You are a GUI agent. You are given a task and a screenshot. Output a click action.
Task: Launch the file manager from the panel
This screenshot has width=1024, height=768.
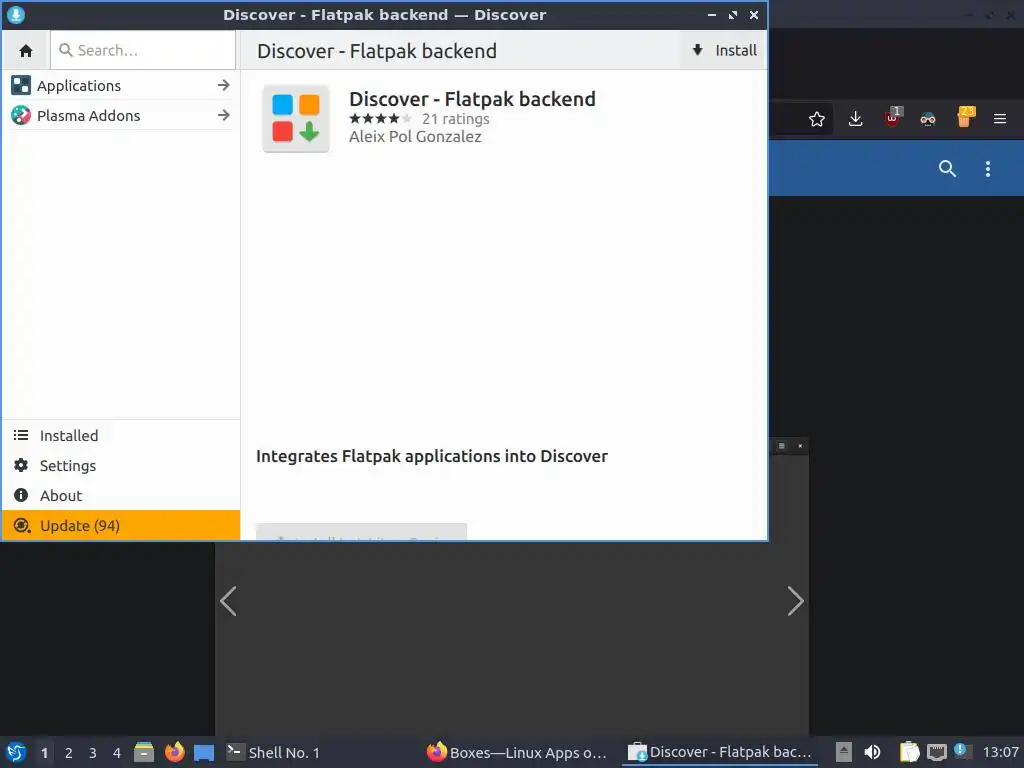tap(144, 752)
